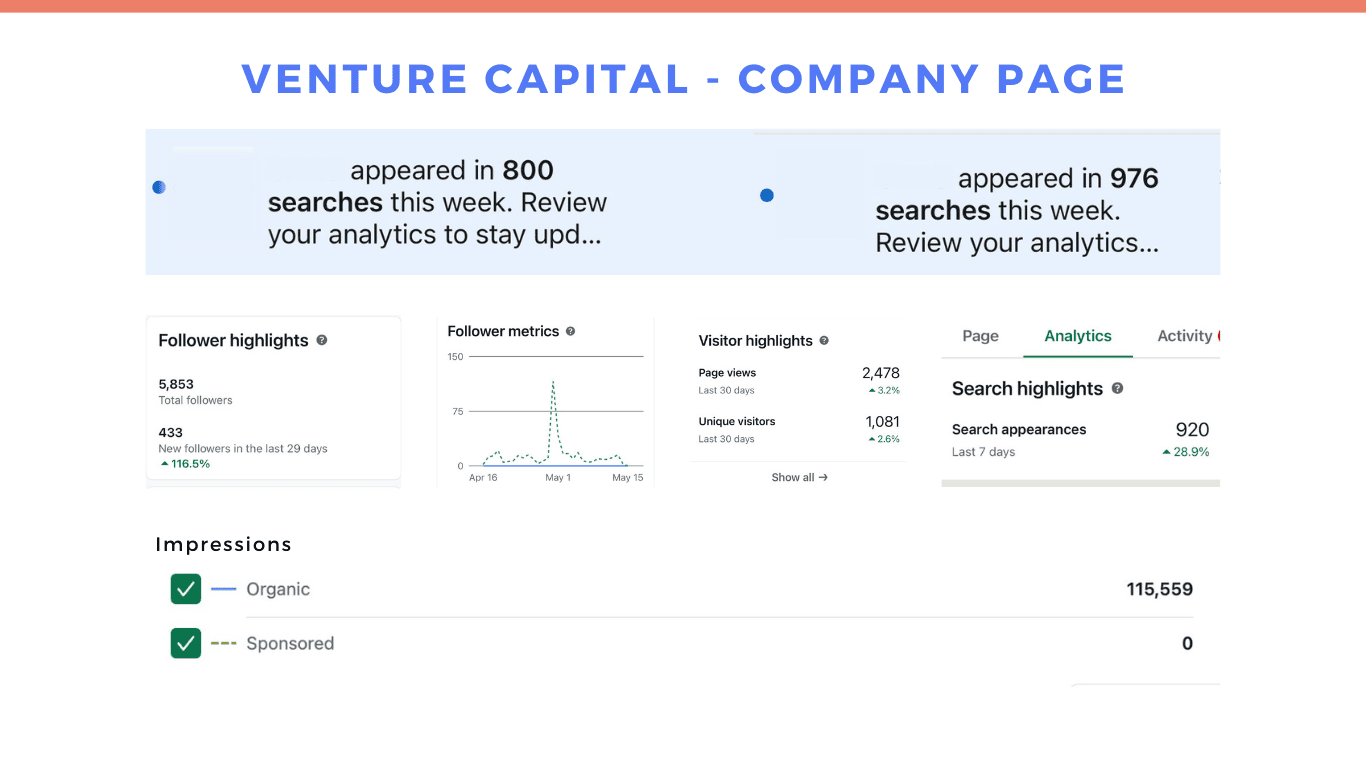The height and width of the screenshot is (768, 1366).
Task: Open the 800 searches notification text
Action: 437,202
